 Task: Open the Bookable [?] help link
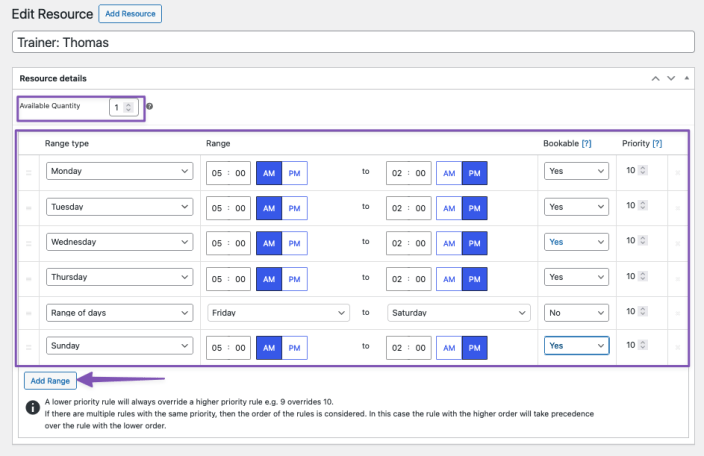coord(586,144)
